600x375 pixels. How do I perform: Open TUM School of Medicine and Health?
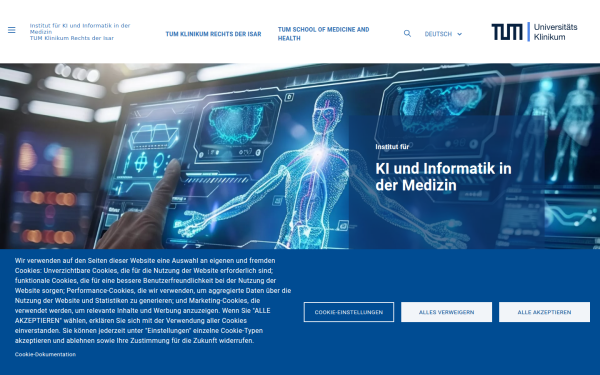click(x=323, y=34)
